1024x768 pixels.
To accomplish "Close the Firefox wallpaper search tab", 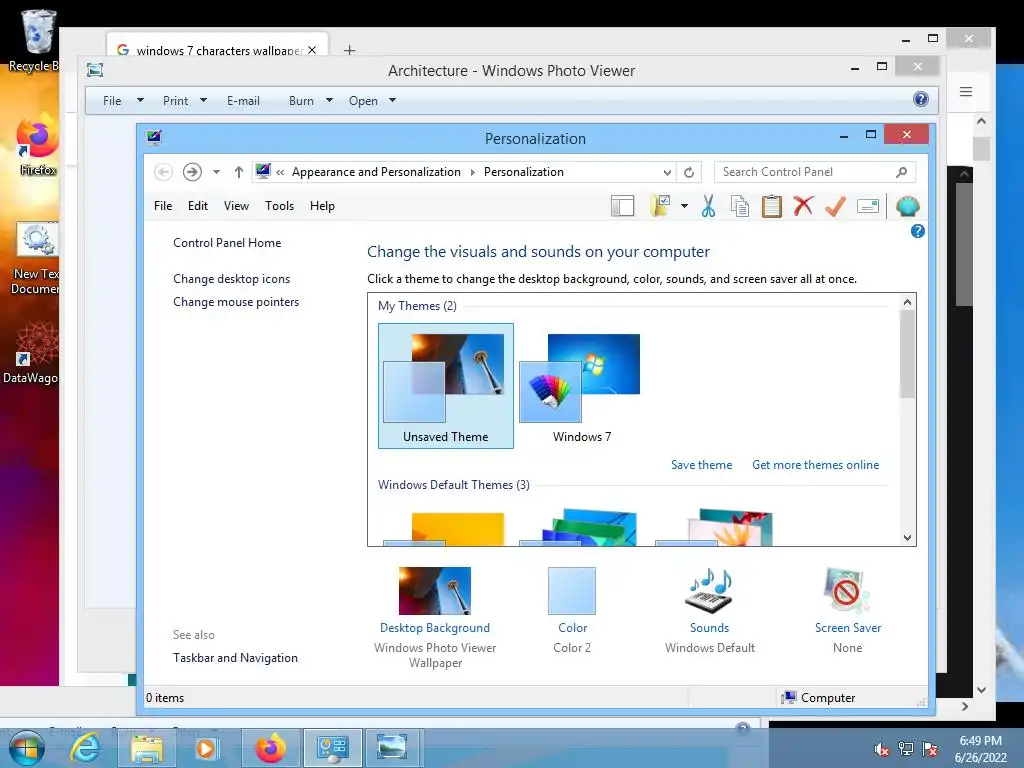I will (x=312, y=50).
